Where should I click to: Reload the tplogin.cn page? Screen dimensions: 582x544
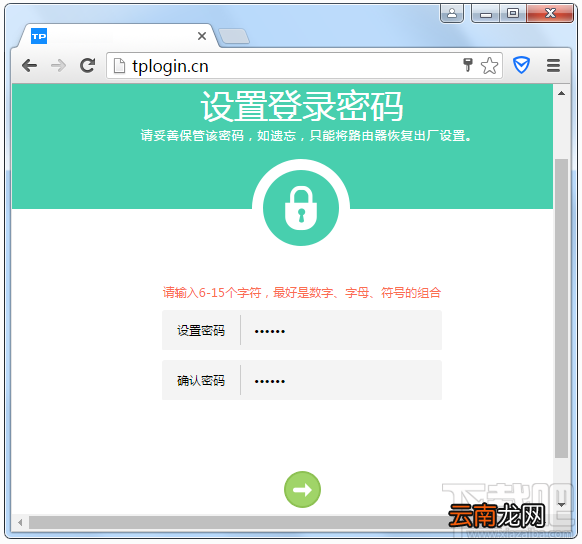tap(88, 65)
